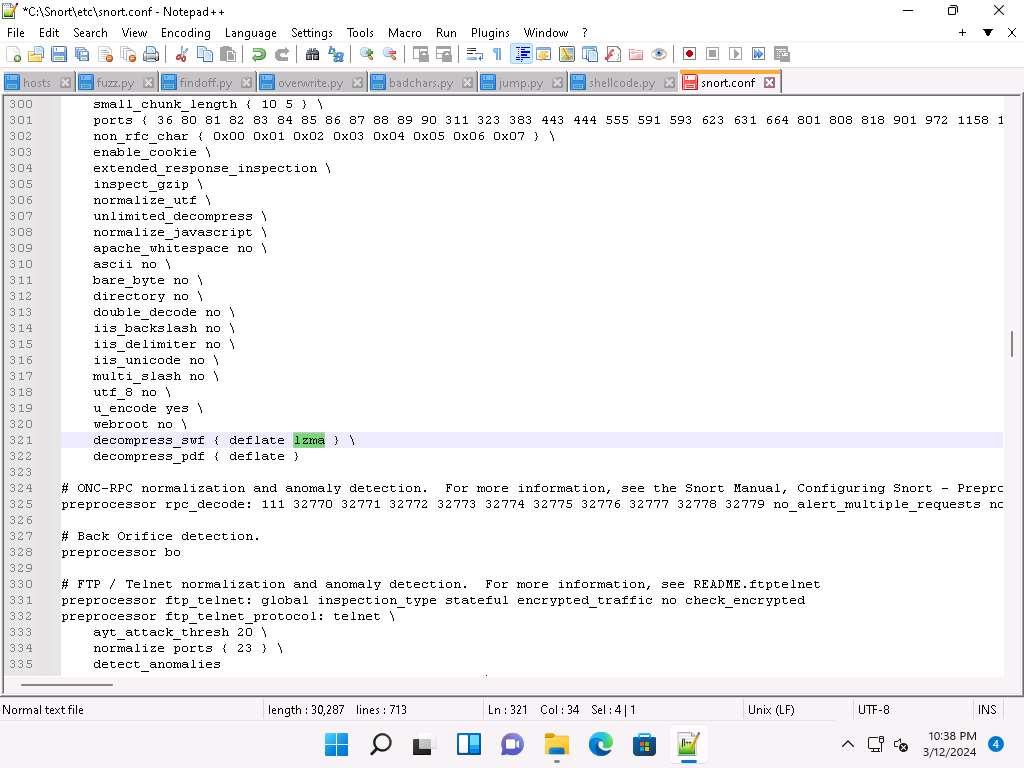Enable synchronized vertical scrolling
The image size is (1024, 768).
[x=421, y=54]
